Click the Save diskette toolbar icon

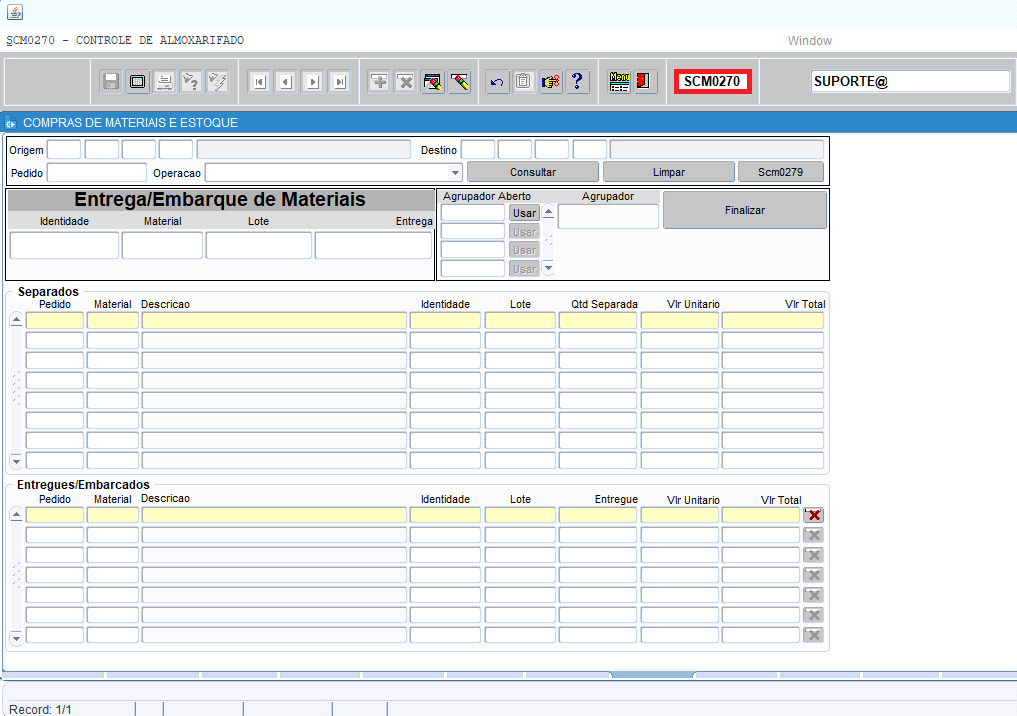click(x=111, y=82)
